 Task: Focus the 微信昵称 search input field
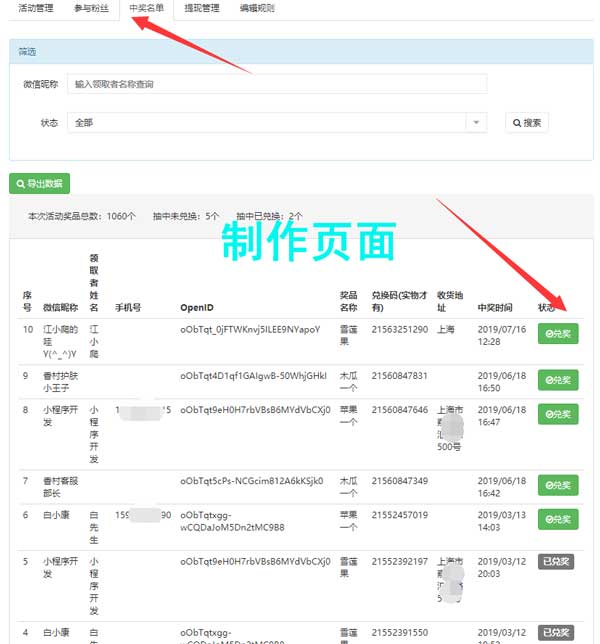(277, 84)
